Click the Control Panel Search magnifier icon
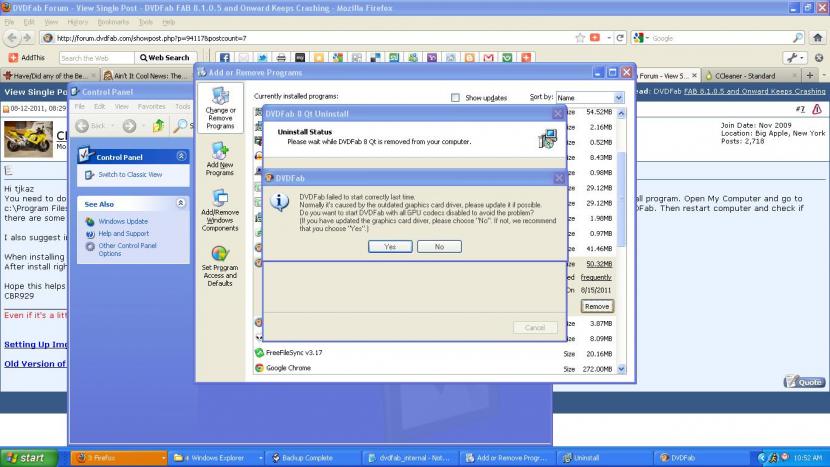 (x=180, y=126)
